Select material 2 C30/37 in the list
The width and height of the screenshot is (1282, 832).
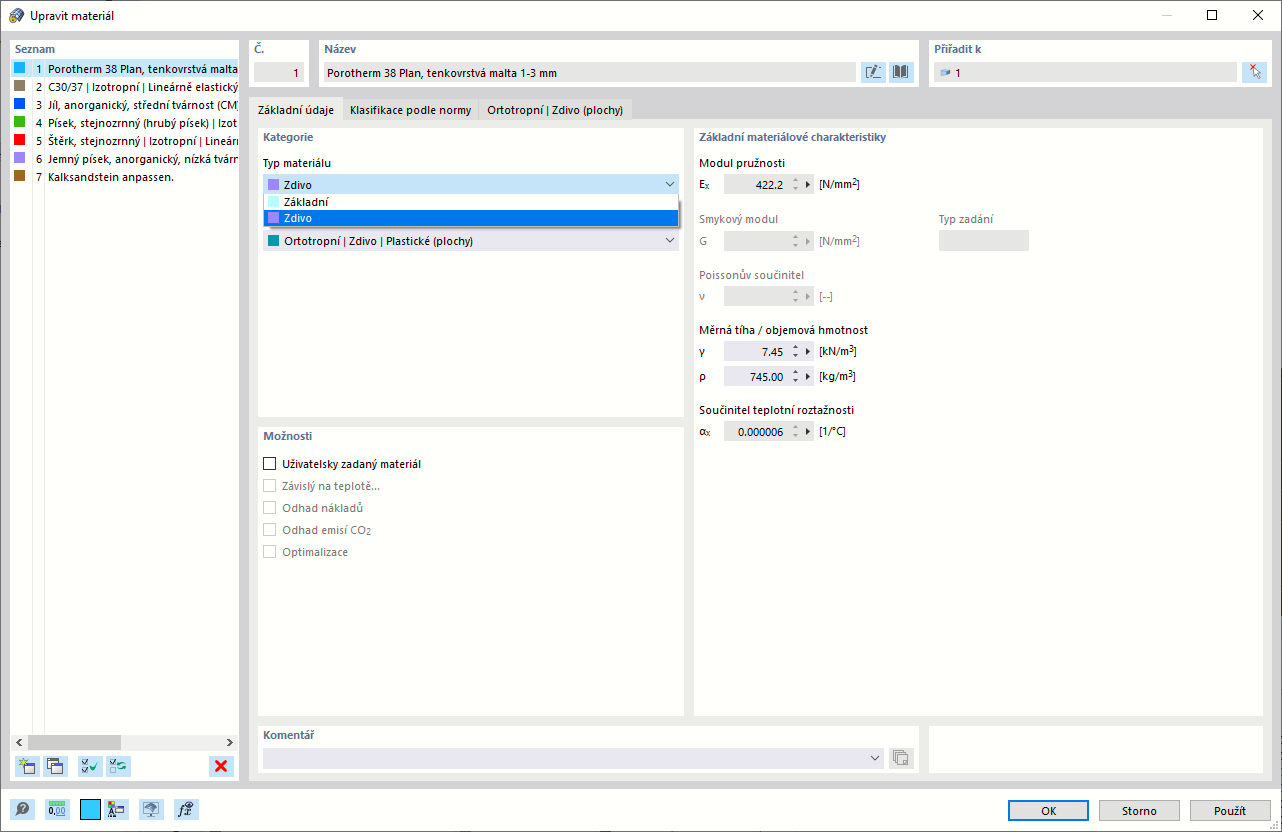tap(125, 87)
